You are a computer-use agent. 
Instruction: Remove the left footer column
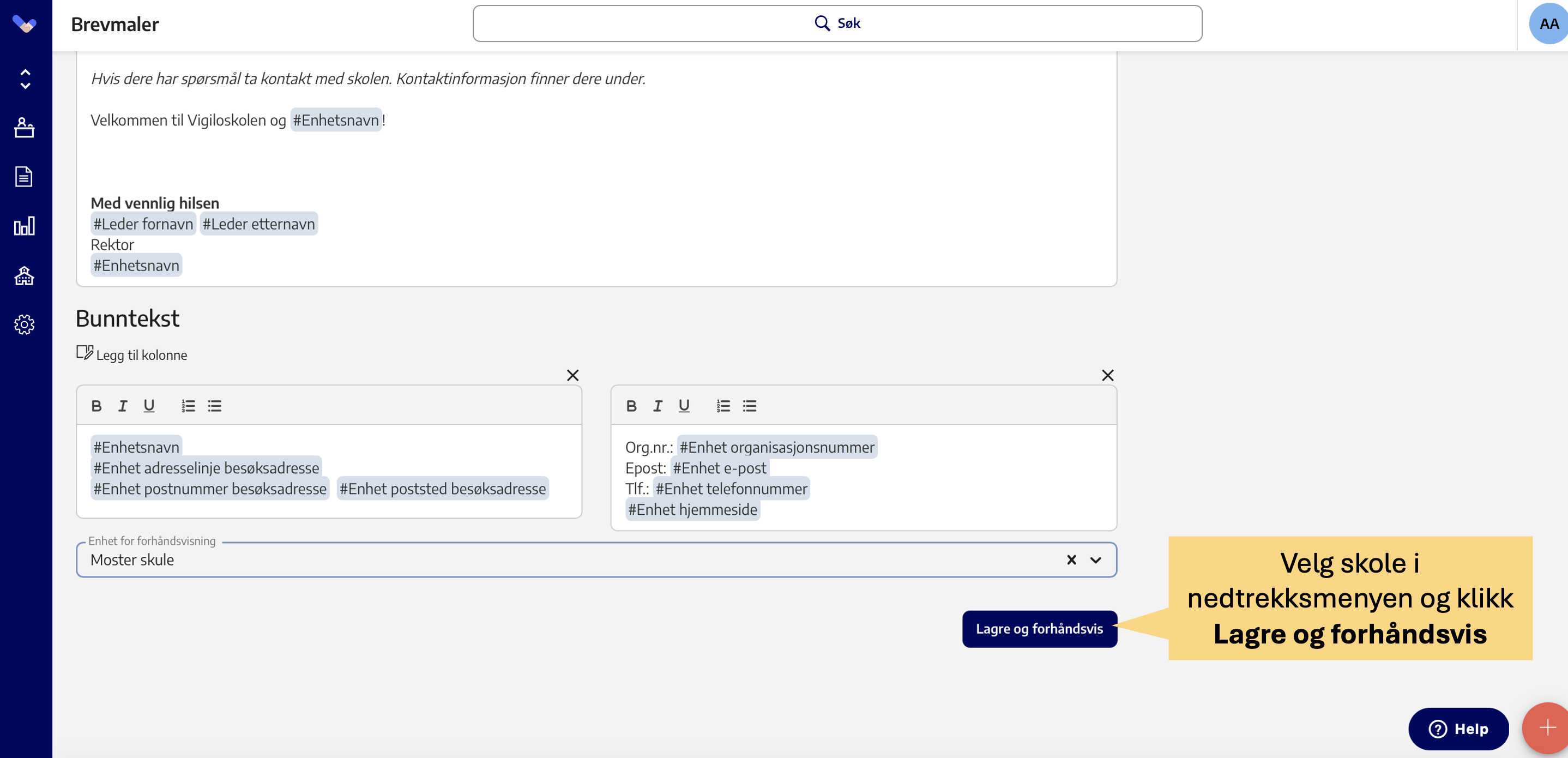pyautogui.click(x=572, y=375)
